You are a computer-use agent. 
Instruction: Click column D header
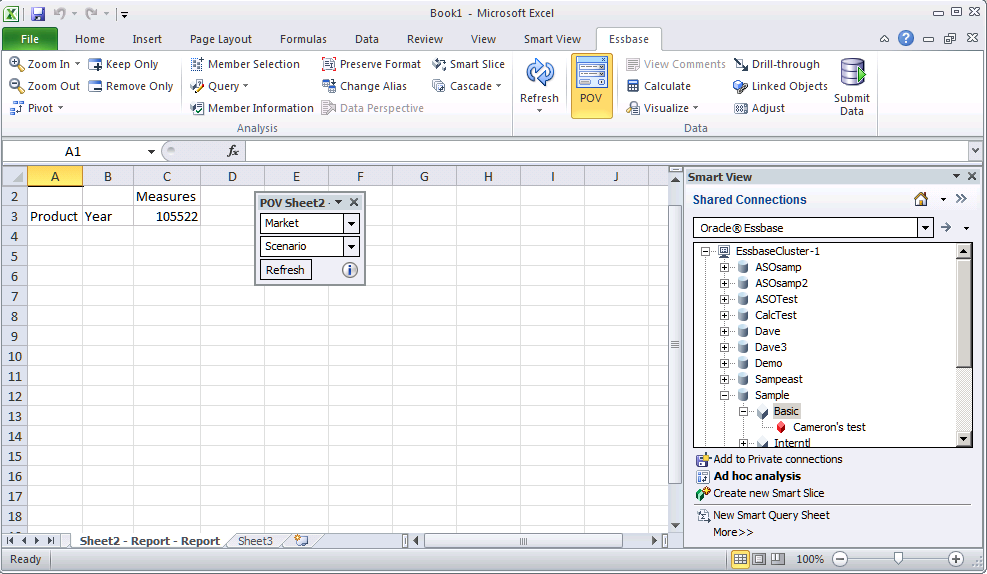pyautogui.click(x=232, y=177)
